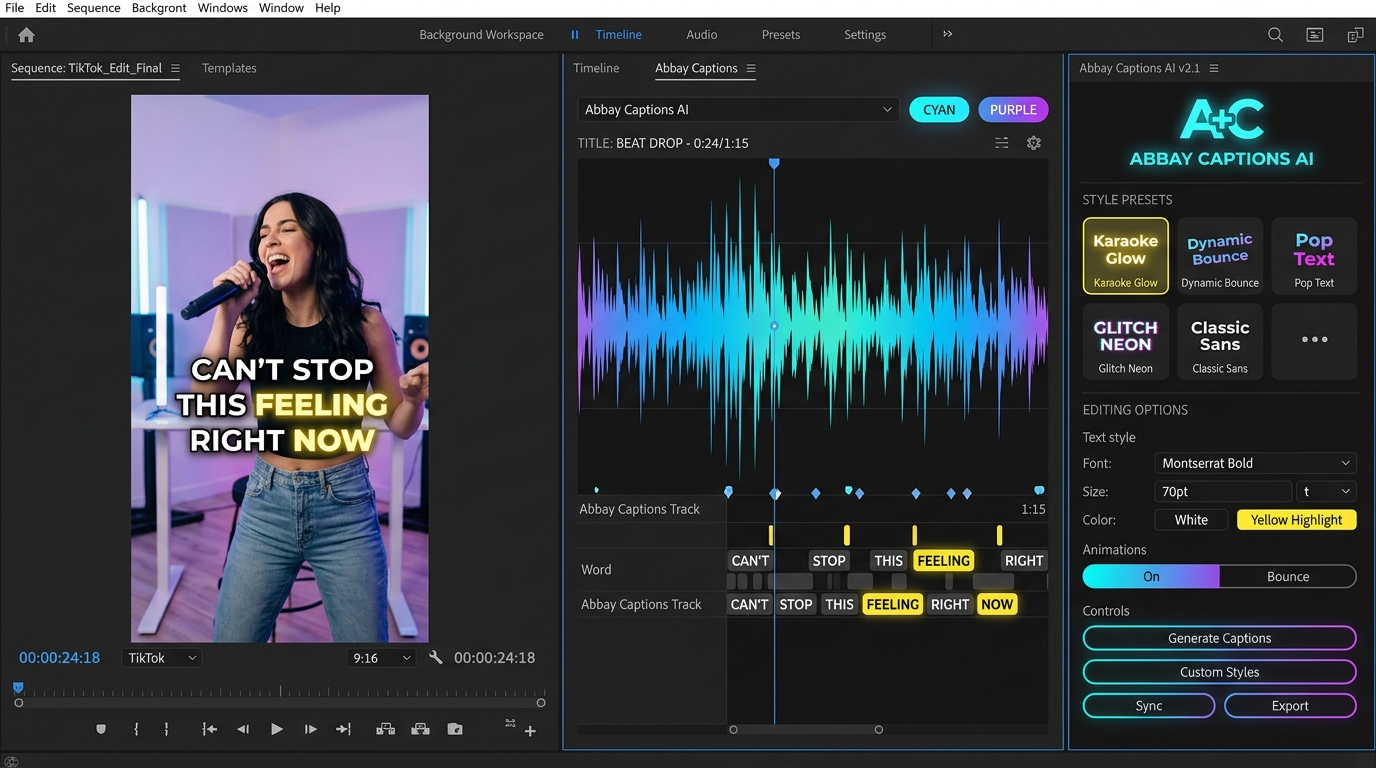Click the PURPLE color pill

[x=1013, y=110]
